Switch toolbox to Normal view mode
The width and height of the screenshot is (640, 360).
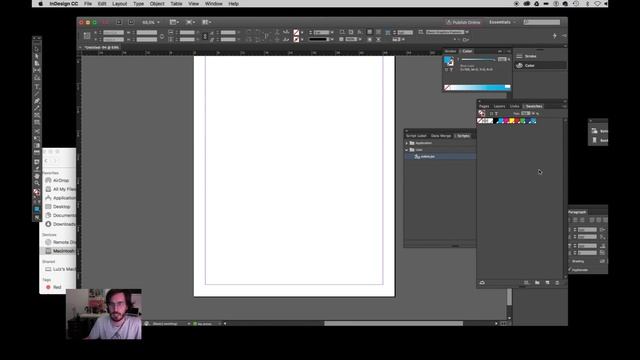click(x=37, y=209)
